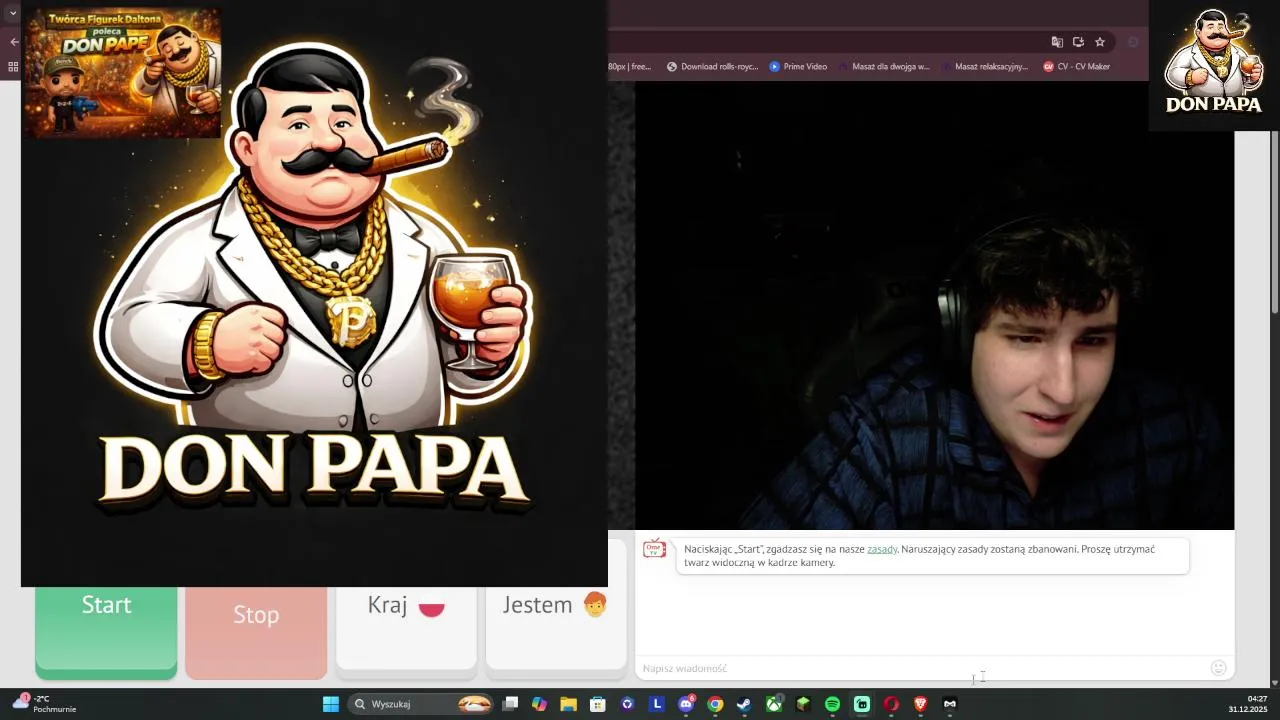Bookmark this page with the star icon
Screen dimensions: 1280x720
(x=1100, y=42)
